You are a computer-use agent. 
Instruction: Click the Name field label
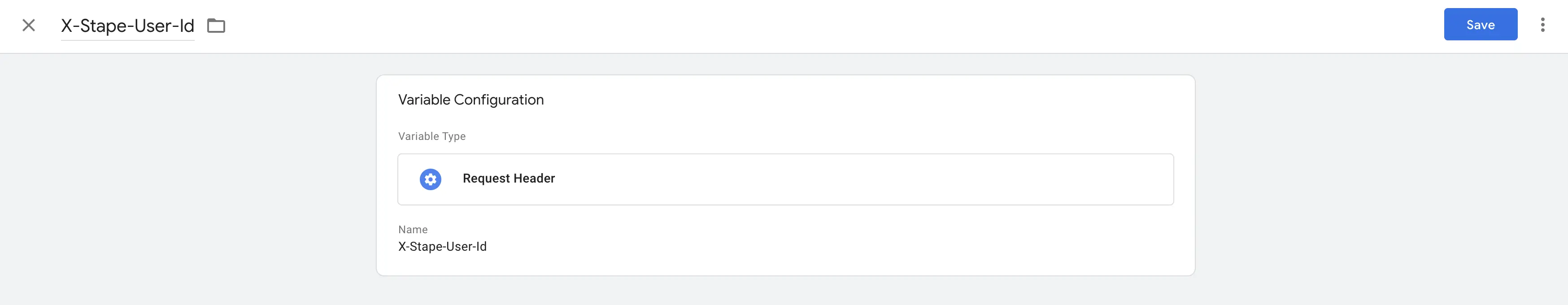coord(413,230)
